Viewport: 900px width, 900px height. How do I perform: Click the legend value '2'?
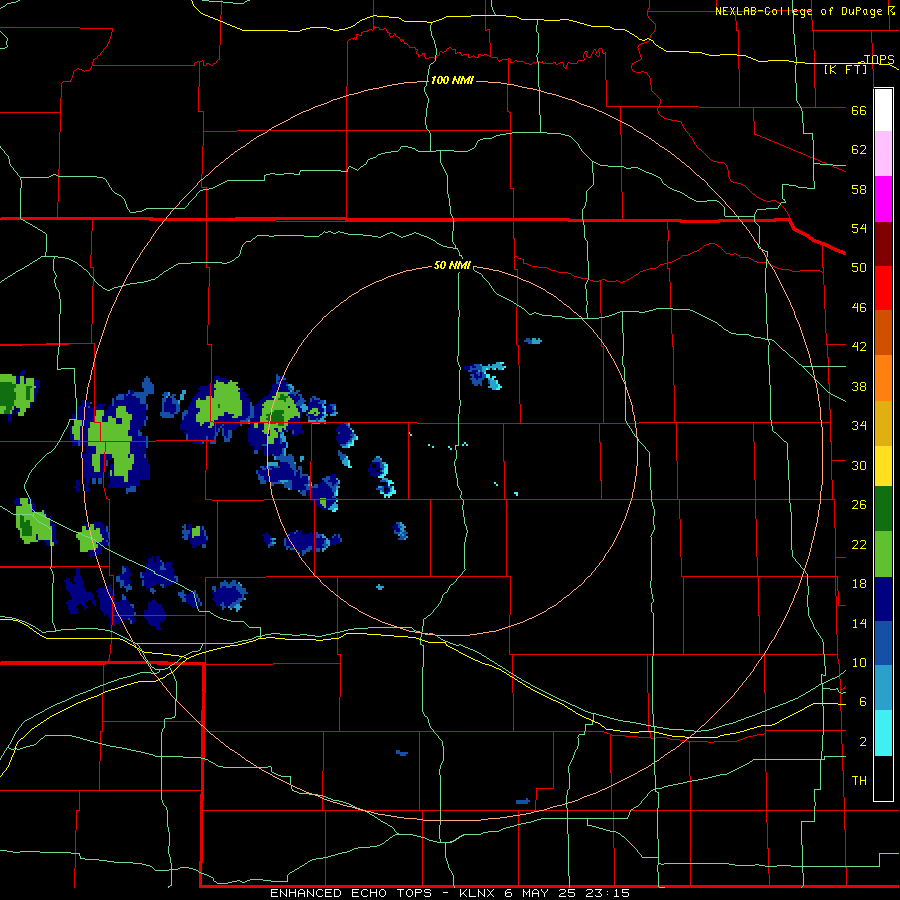(863, 741)
